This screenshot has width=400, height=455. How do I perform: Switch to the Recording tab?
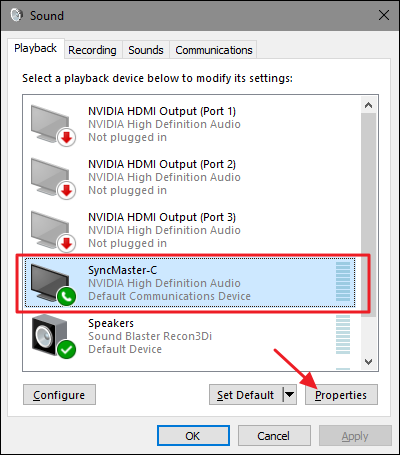92,50
